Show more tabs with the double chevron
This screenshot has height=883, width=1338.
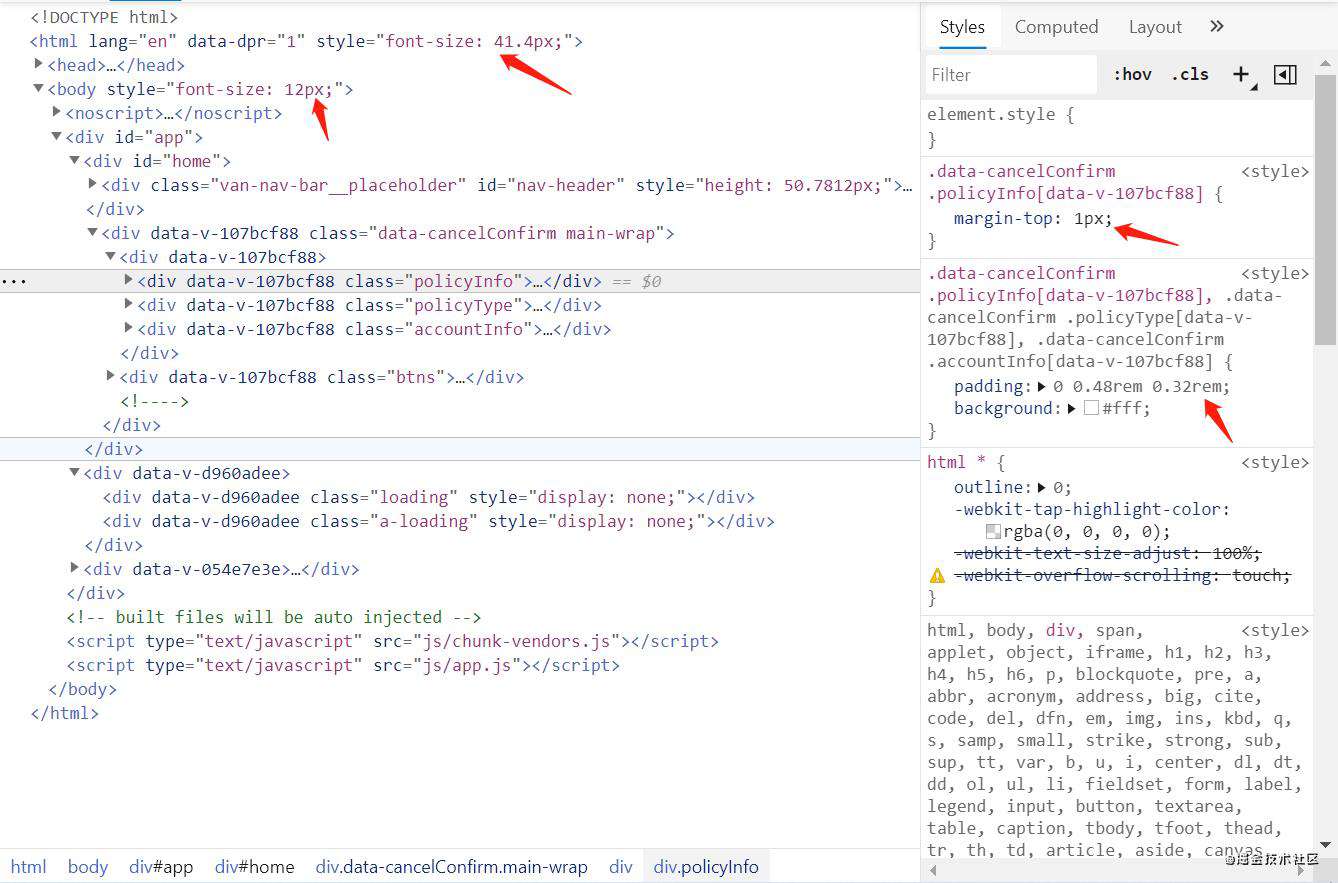1217,26
